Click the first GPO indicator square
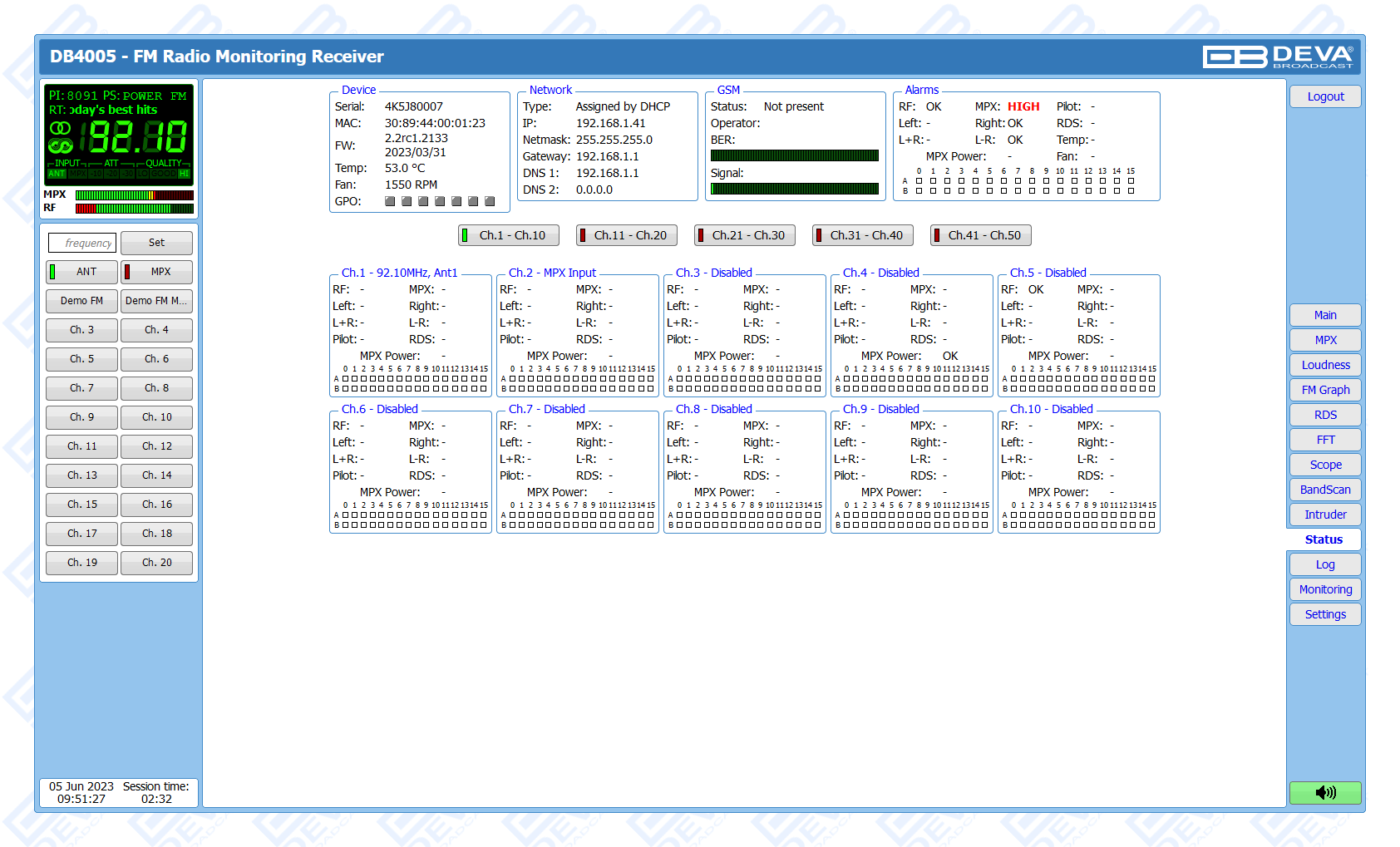The height and width of the screenshot is (847, 1400). [x=390, y=201]
